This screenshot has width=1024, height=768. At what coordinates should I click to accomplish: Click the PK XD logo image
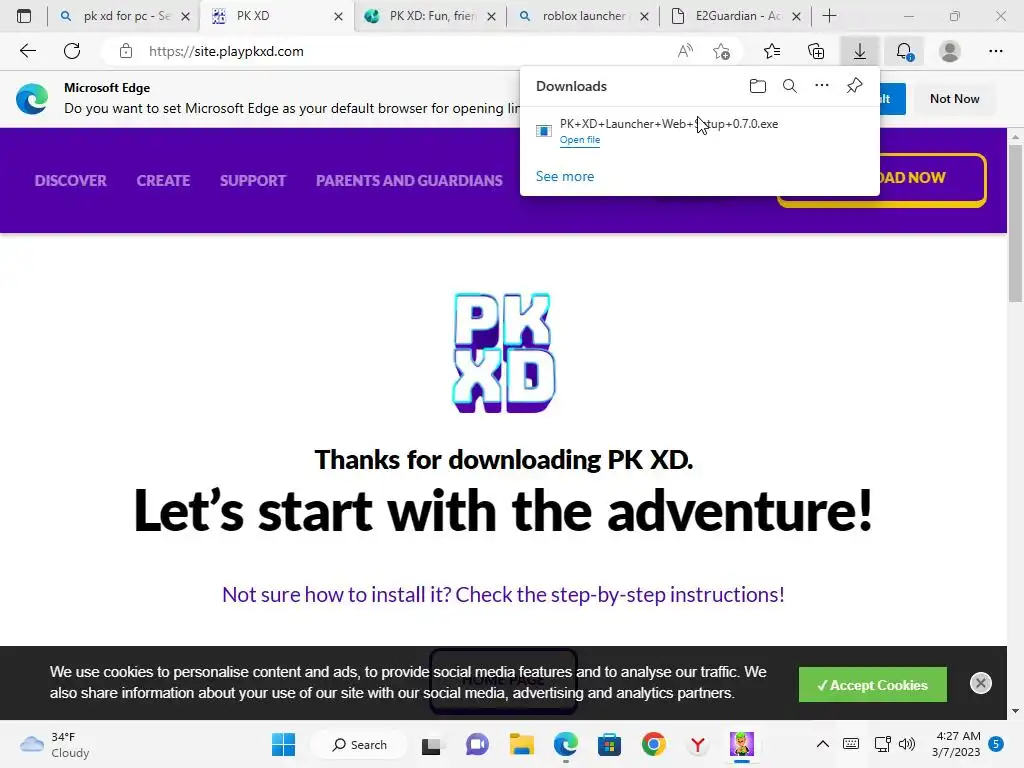pos(504,353)
